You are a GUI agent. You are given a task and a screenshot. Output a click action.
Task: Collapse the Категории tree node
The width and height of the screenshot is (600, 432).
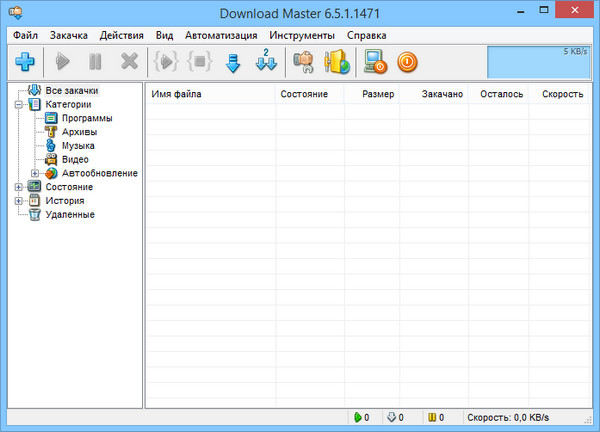(19, 104)
